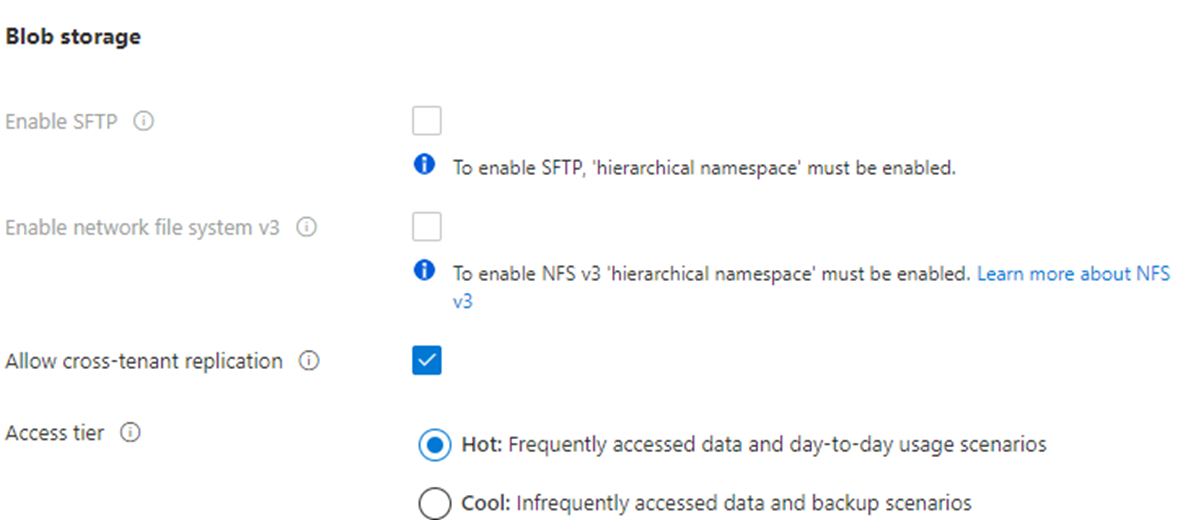Screen dimensions: 1183x520
Task: Click the Allow cross-tenant replication label
Action: (144, 361)
